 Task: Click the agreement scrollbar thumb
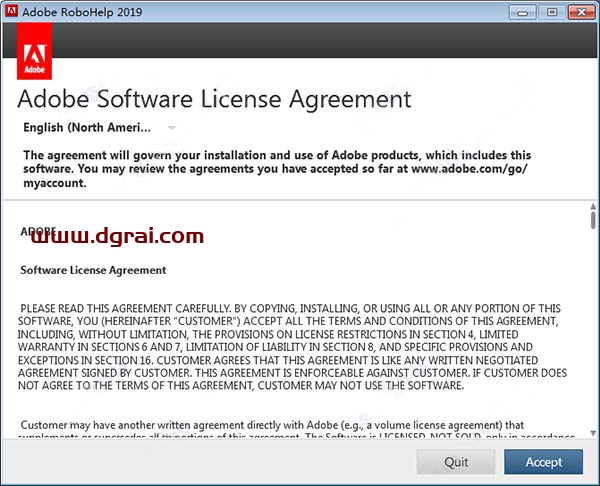pos(592,222)
